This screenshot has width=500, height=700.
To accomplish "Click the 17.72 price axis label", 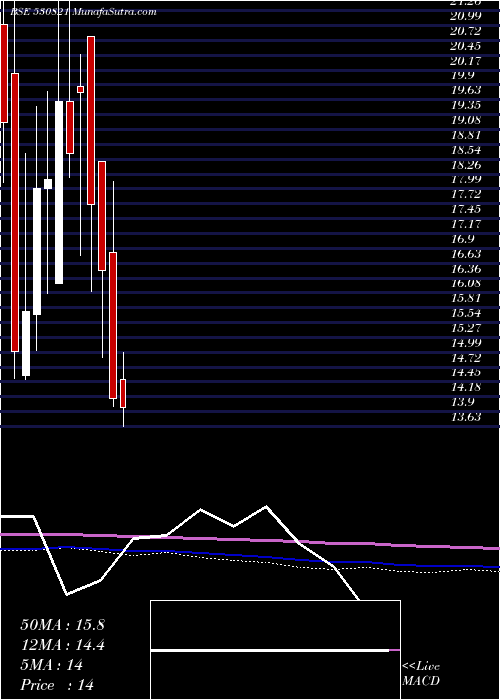I will [466, 194].
